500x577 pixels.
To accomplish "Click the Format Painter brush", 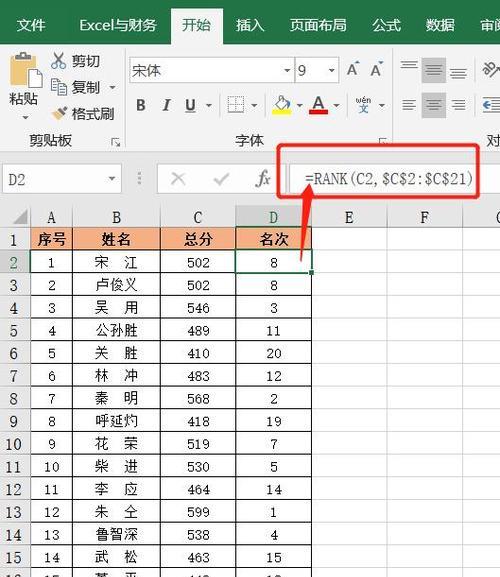I will coord(59,114).
